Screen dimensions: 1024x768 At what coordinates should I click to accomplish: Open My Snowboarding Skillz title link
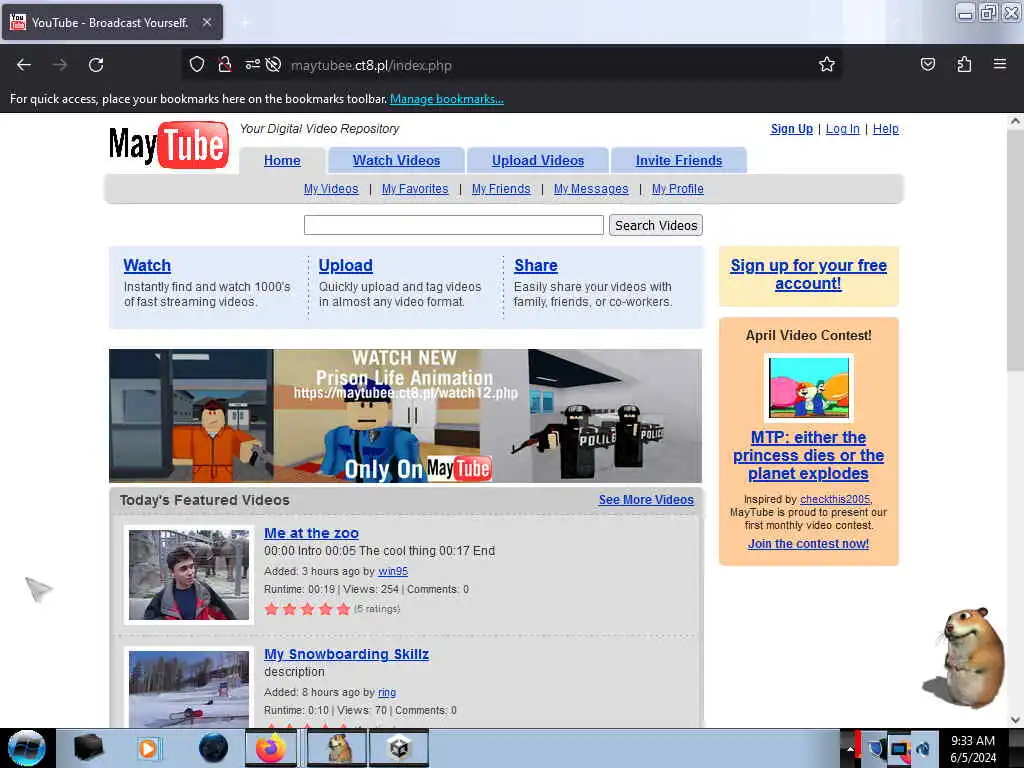346,654
